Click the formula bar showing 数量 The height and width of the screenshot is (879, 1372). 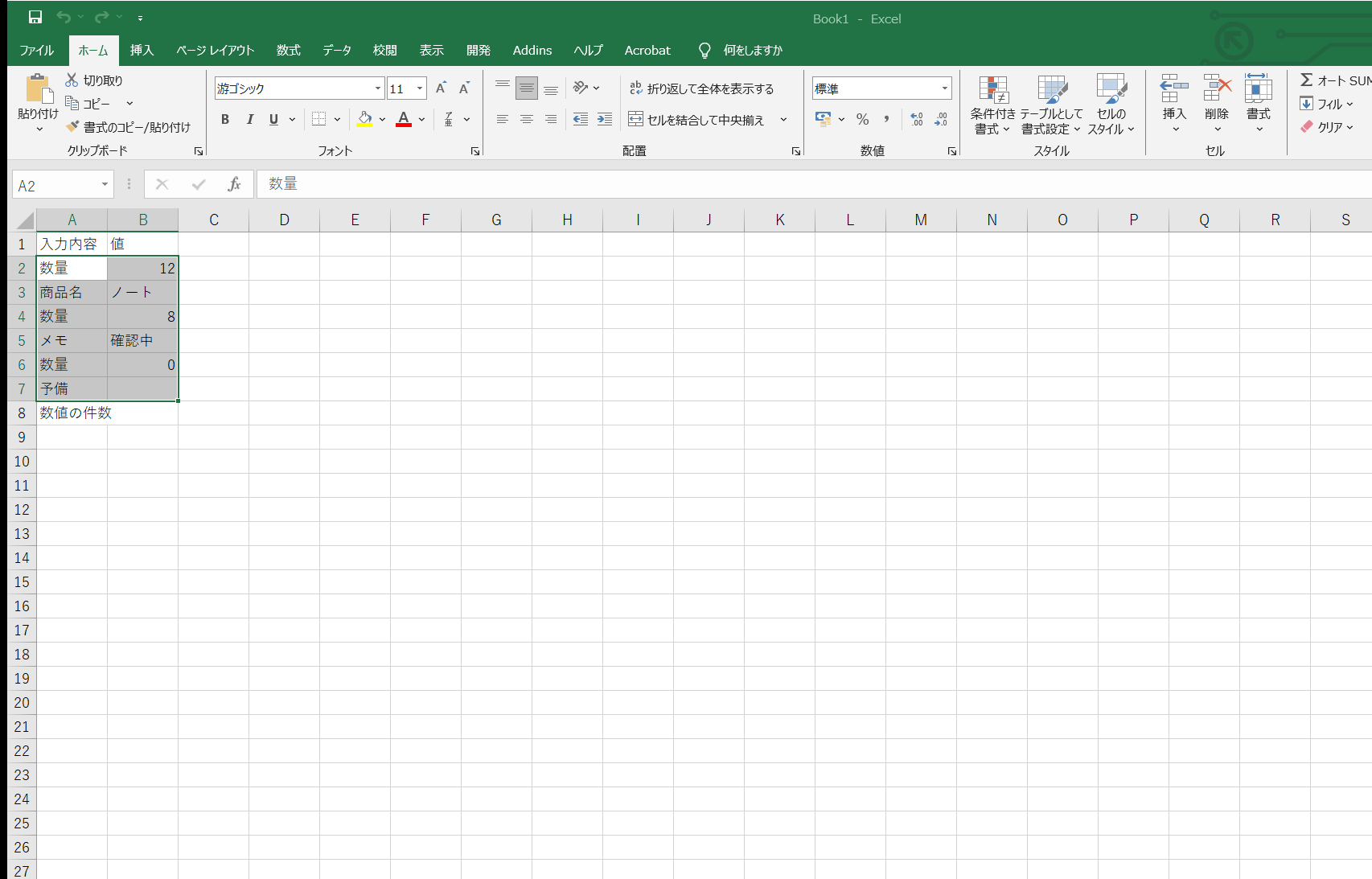click(814, 184)
